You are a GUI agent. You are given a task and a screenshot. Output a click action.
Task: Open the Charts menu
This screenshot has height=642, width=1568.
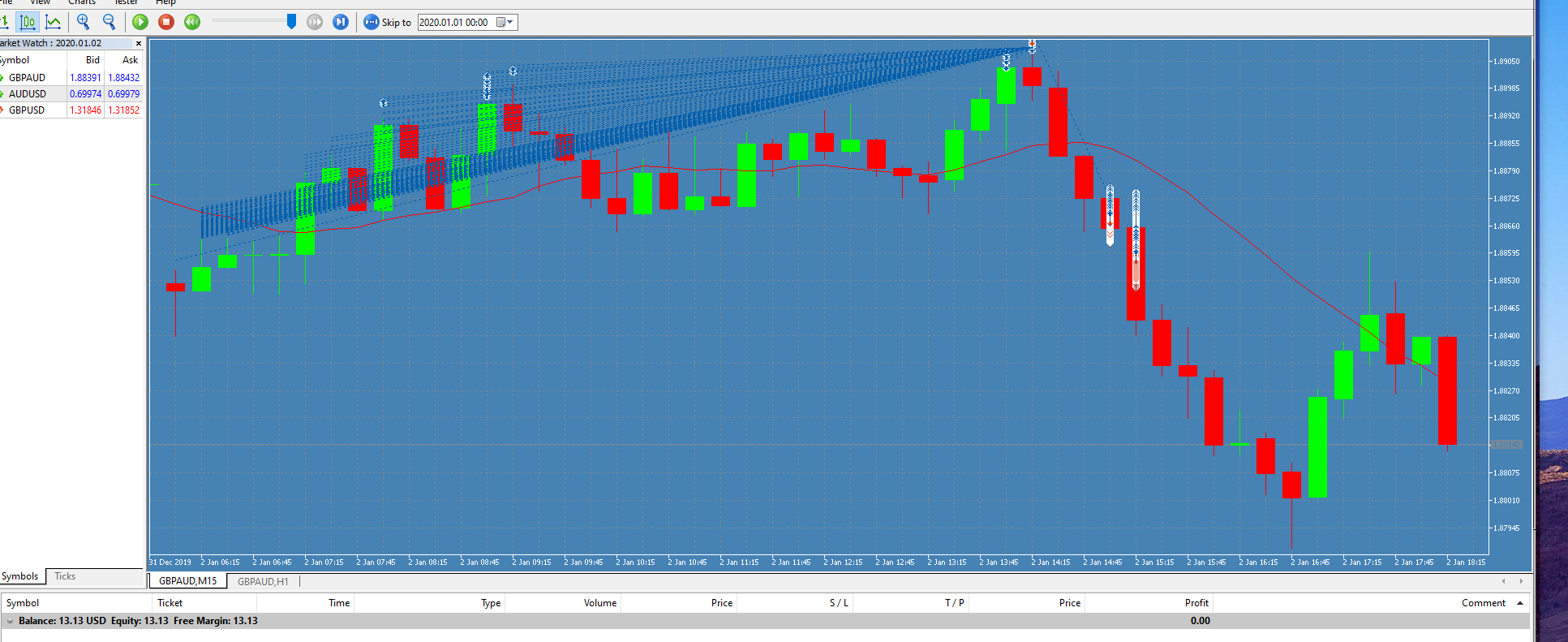click(82, 2)
